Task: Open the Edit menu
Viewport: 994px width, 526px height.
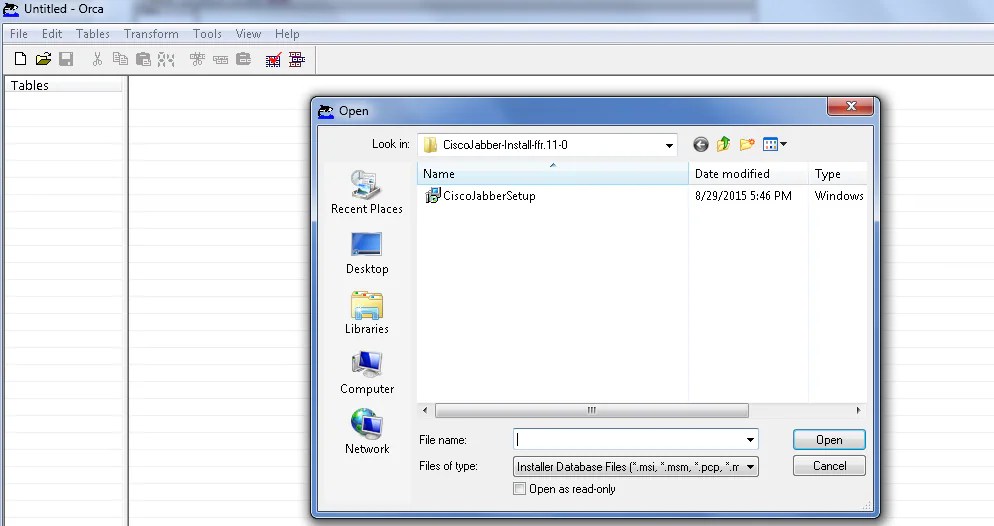Action: [52, 34]
